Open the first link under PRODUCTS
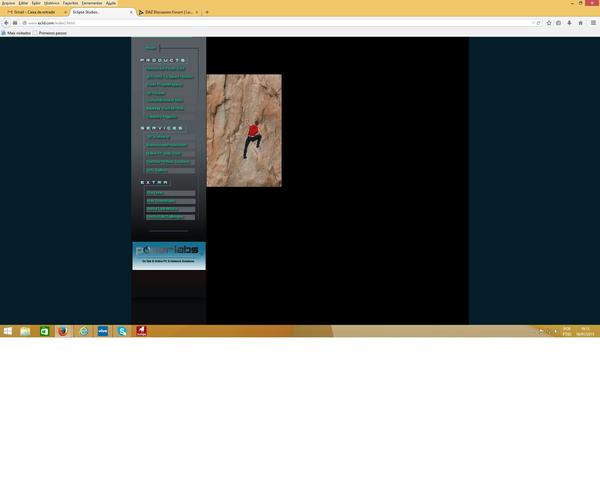Screen dimensions: 600x477 [x=165, y=68]
